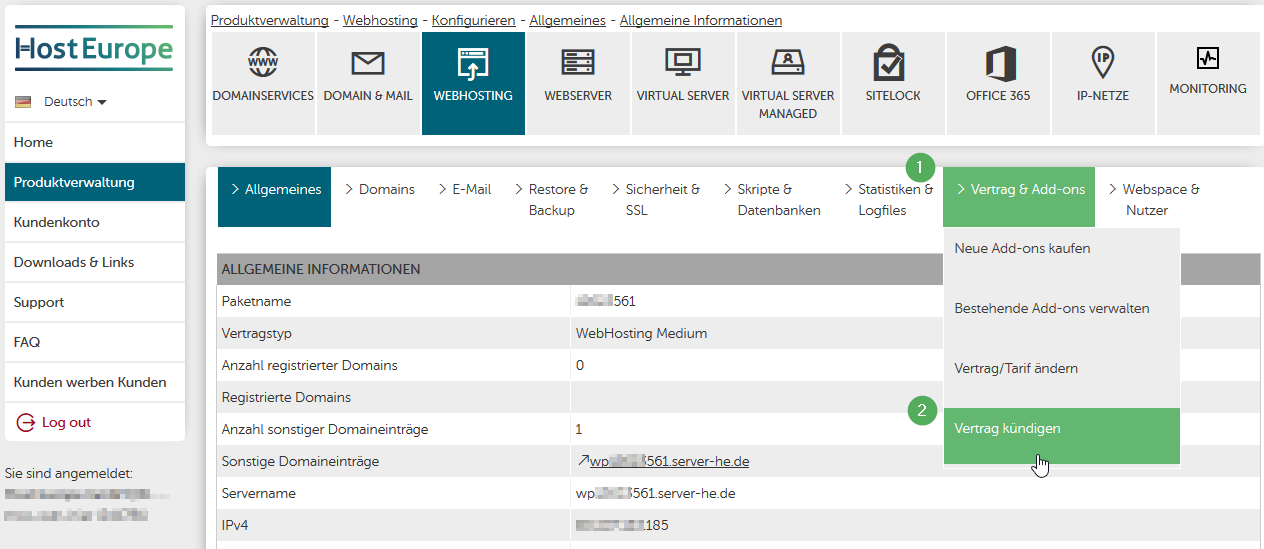Click Allgemeine Informationen breadcrumb link

pos(701,20)
